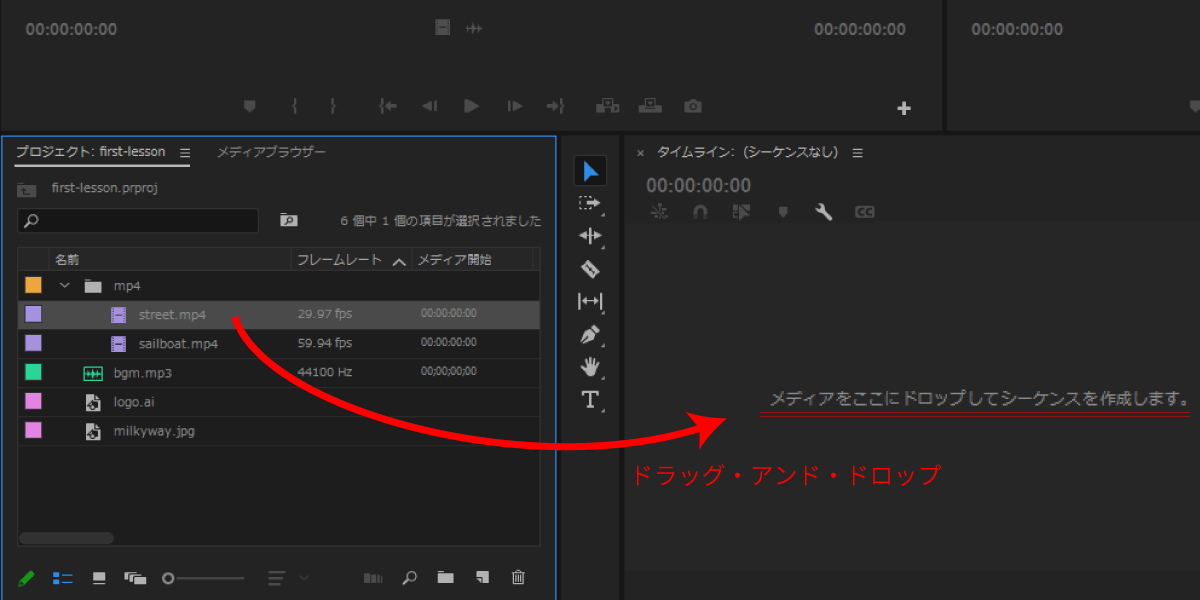Click the timeline timecode 00:00:00:00

pyautogui.click(x=698, y=185)
